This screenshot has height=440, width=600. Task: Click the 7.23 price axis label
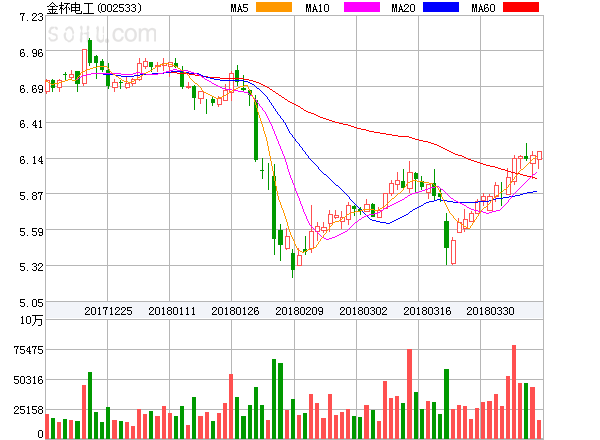(x=31, y=17)
